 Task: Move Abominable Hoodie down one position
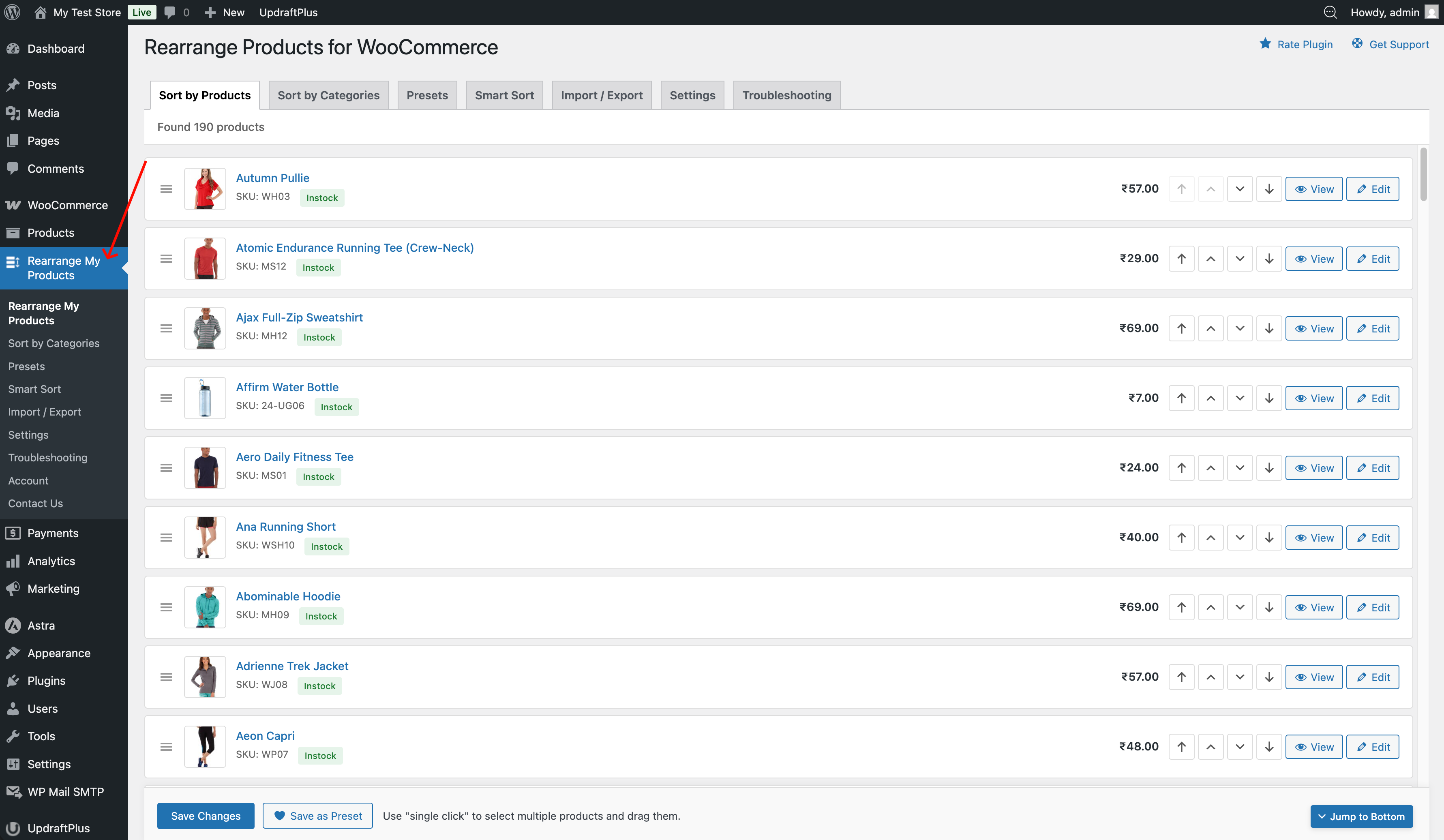[x=1239, y=607]
